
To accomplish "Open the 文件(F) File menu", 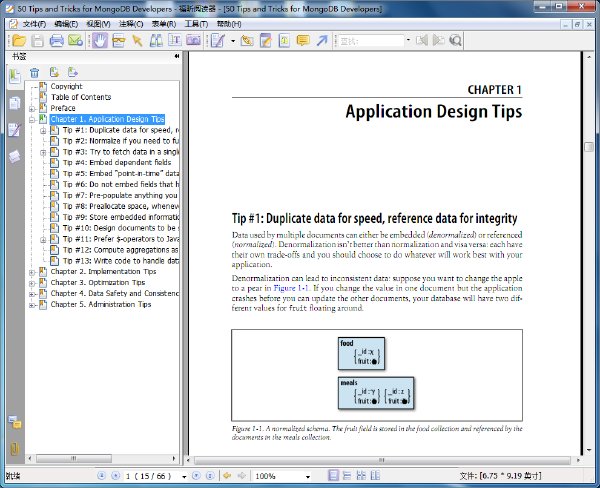I will (34, 24).
